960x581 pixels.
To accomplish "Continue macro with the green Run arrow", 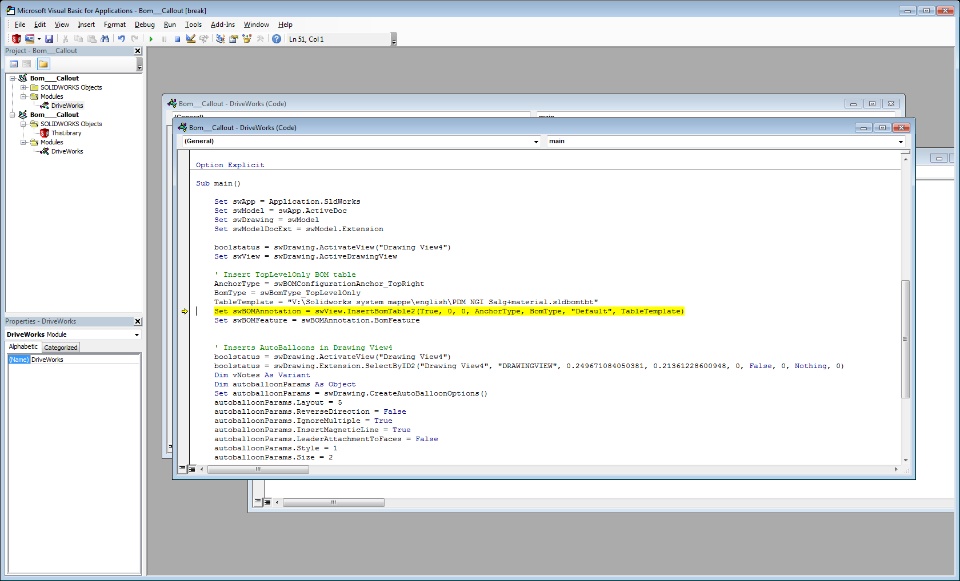I will 151,39.
